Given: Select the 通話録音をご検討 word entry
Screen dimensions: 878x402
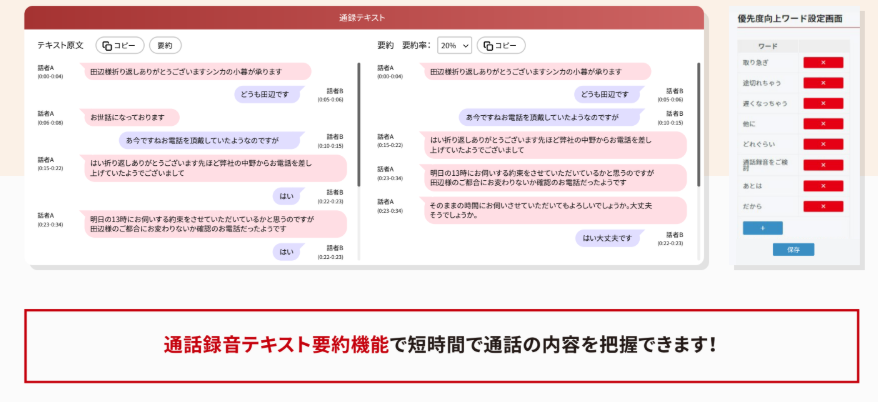Looking at the screenshot, I should pyautogui.click(x=766, y=164).
